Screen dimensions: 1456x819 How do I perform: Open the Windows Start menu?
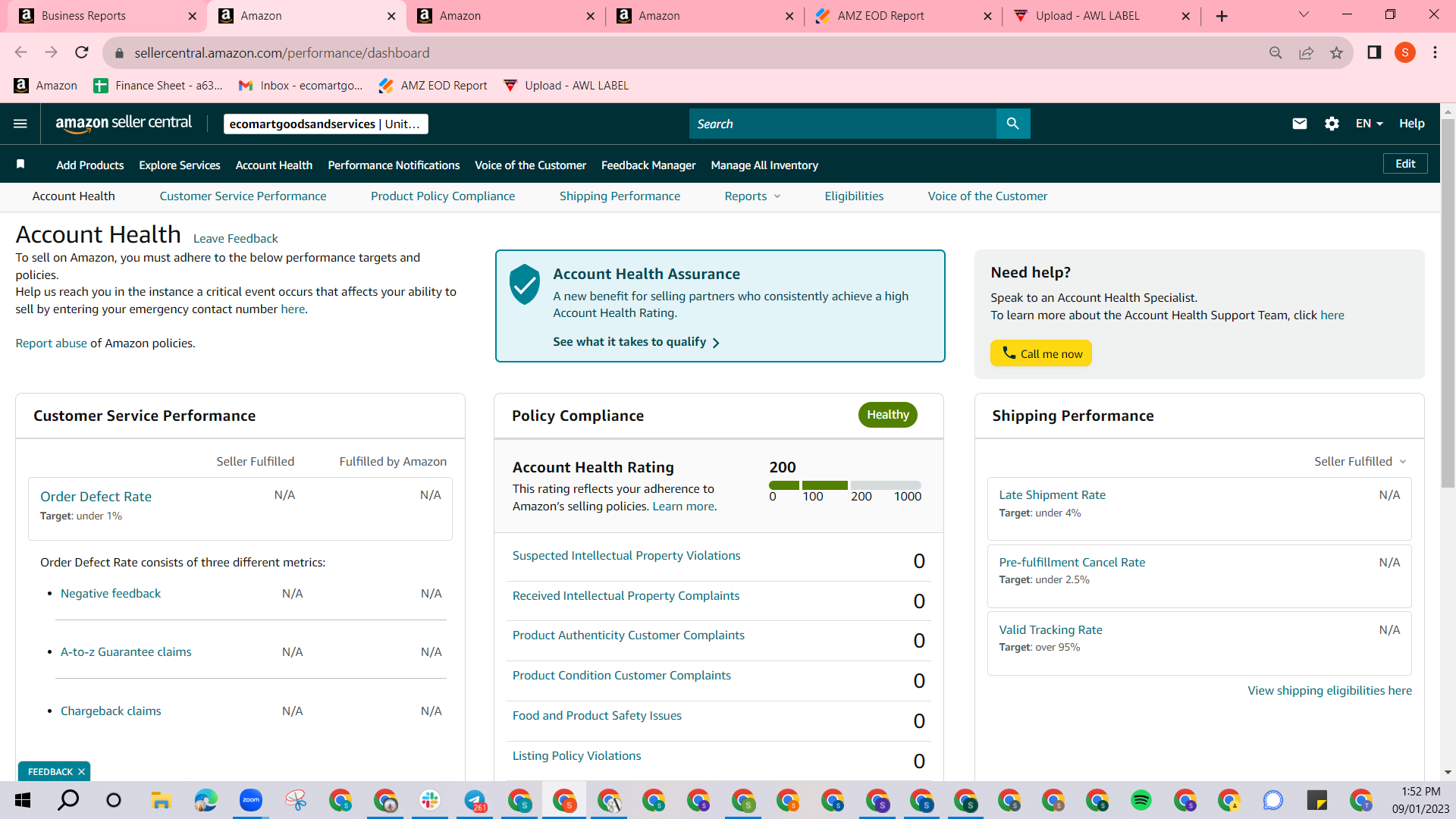pos(23,800)
